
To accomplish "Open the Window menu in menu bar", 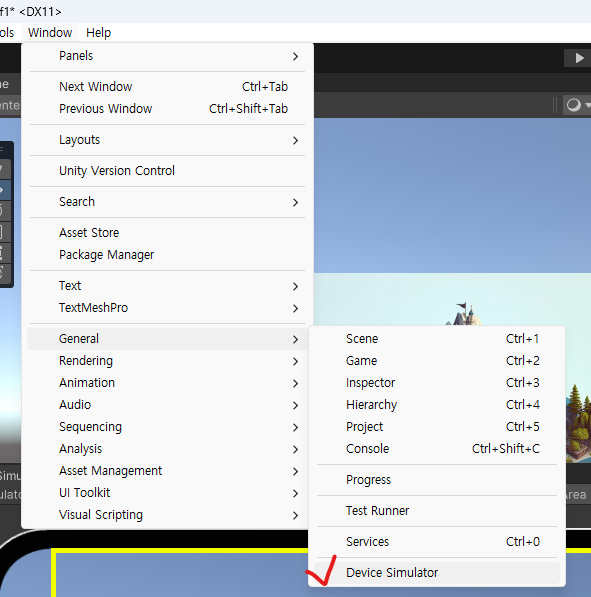I will pos(50,33).
